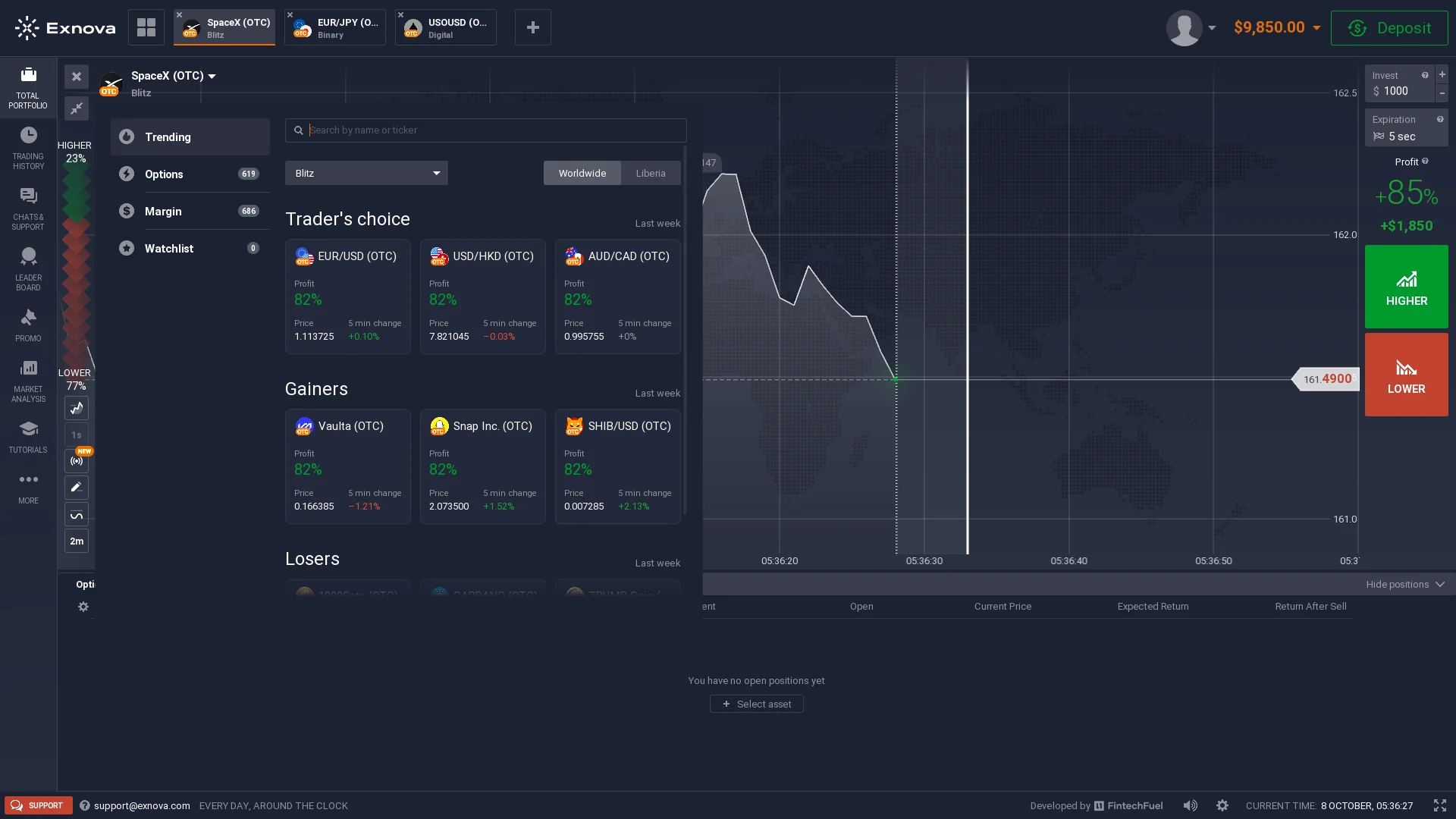Toggle fullscreen mode icon

pos(1440,805)
